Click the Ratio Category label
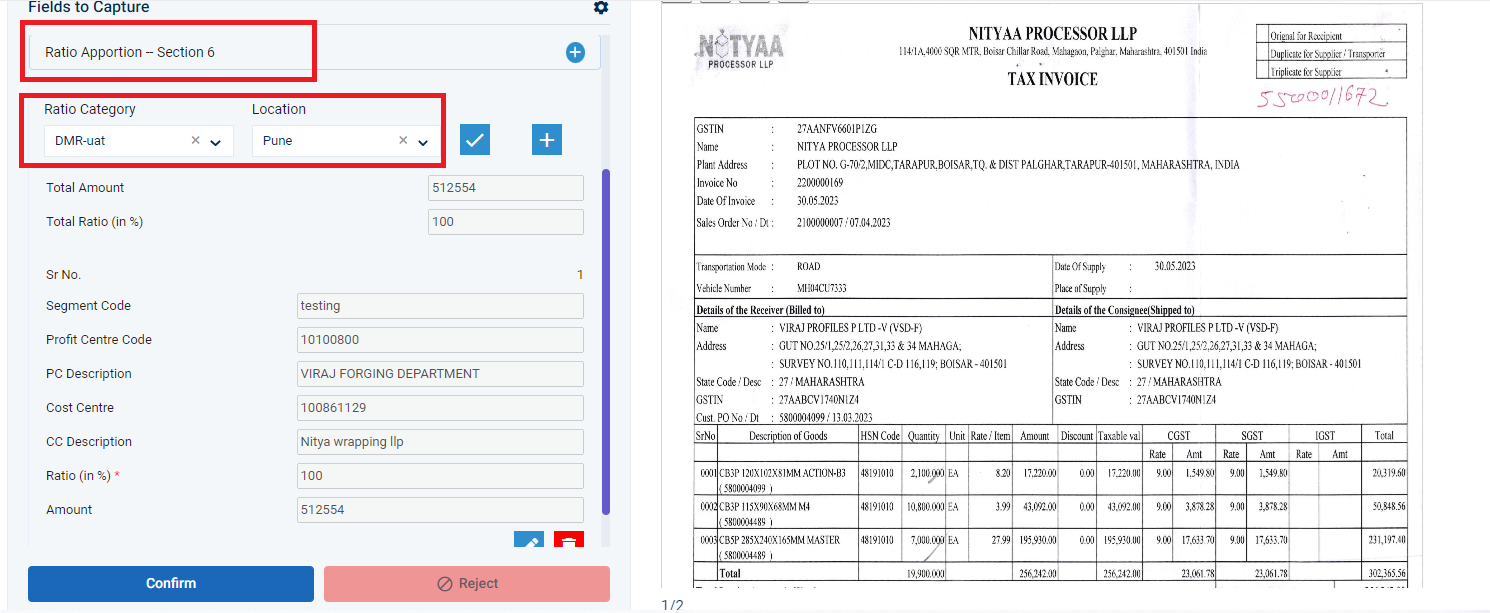1490x613 pixels. [90, 109]
